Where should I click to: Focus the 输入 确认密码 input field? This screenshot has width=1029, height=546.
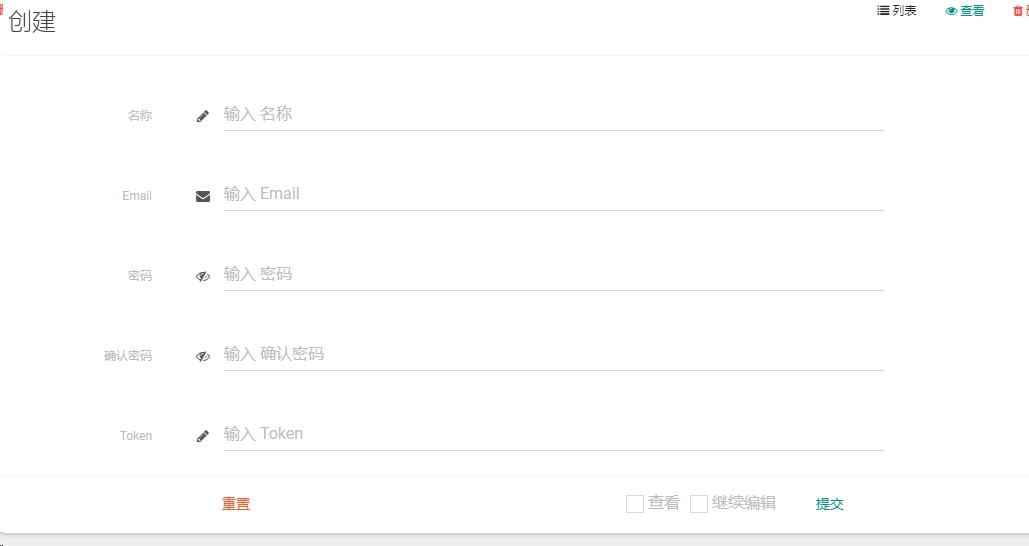point(554,354)
